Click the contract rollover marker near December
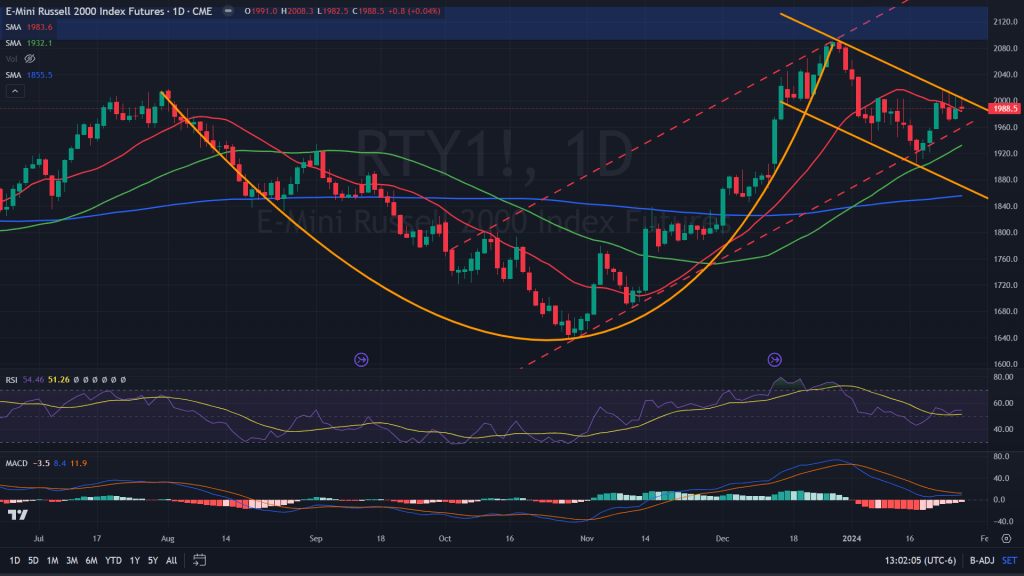This screenshot has height=576, width=1024. pos(773,358)
